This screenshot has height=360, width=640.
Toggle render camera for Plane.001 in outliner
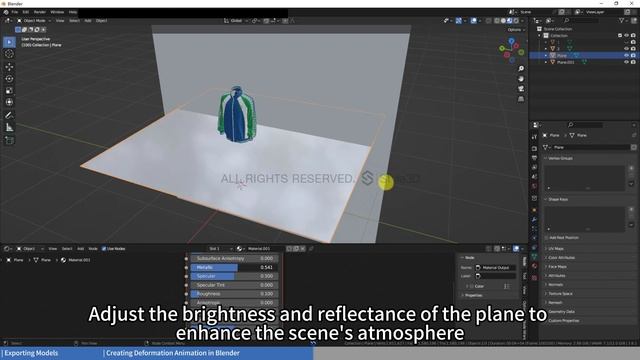tap(633, 62)
